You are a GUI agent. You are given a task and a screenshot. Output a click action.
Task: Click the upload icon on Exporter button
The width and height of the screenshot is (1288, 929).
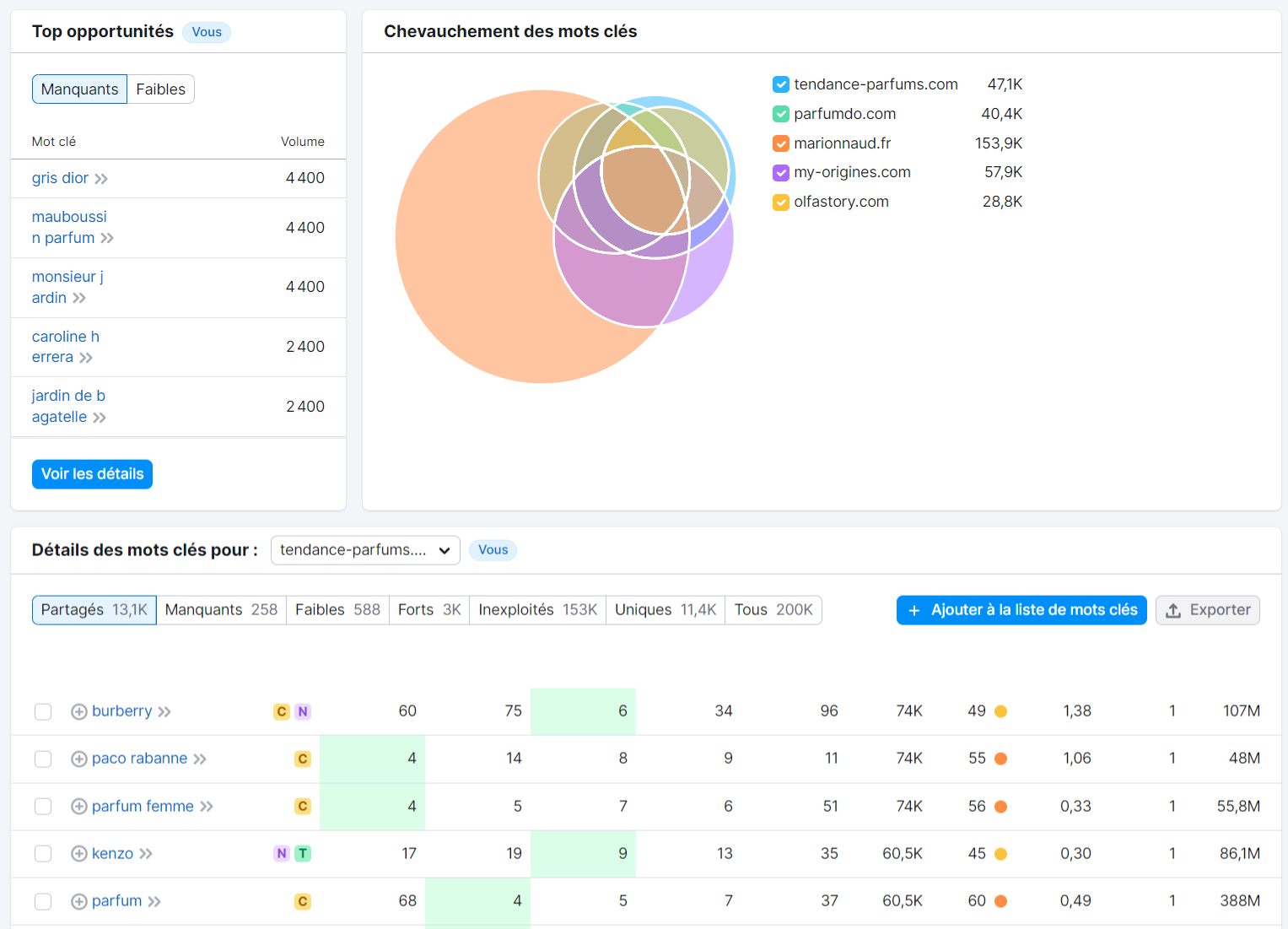tap(1173, 610)
